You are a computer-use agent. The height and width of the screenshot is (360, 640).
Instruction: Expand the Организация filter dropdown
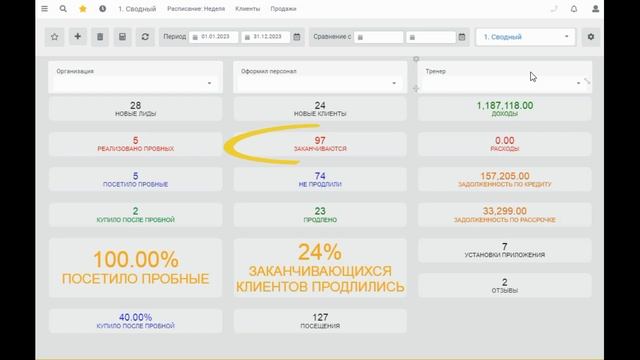click(x=136, y=83)
